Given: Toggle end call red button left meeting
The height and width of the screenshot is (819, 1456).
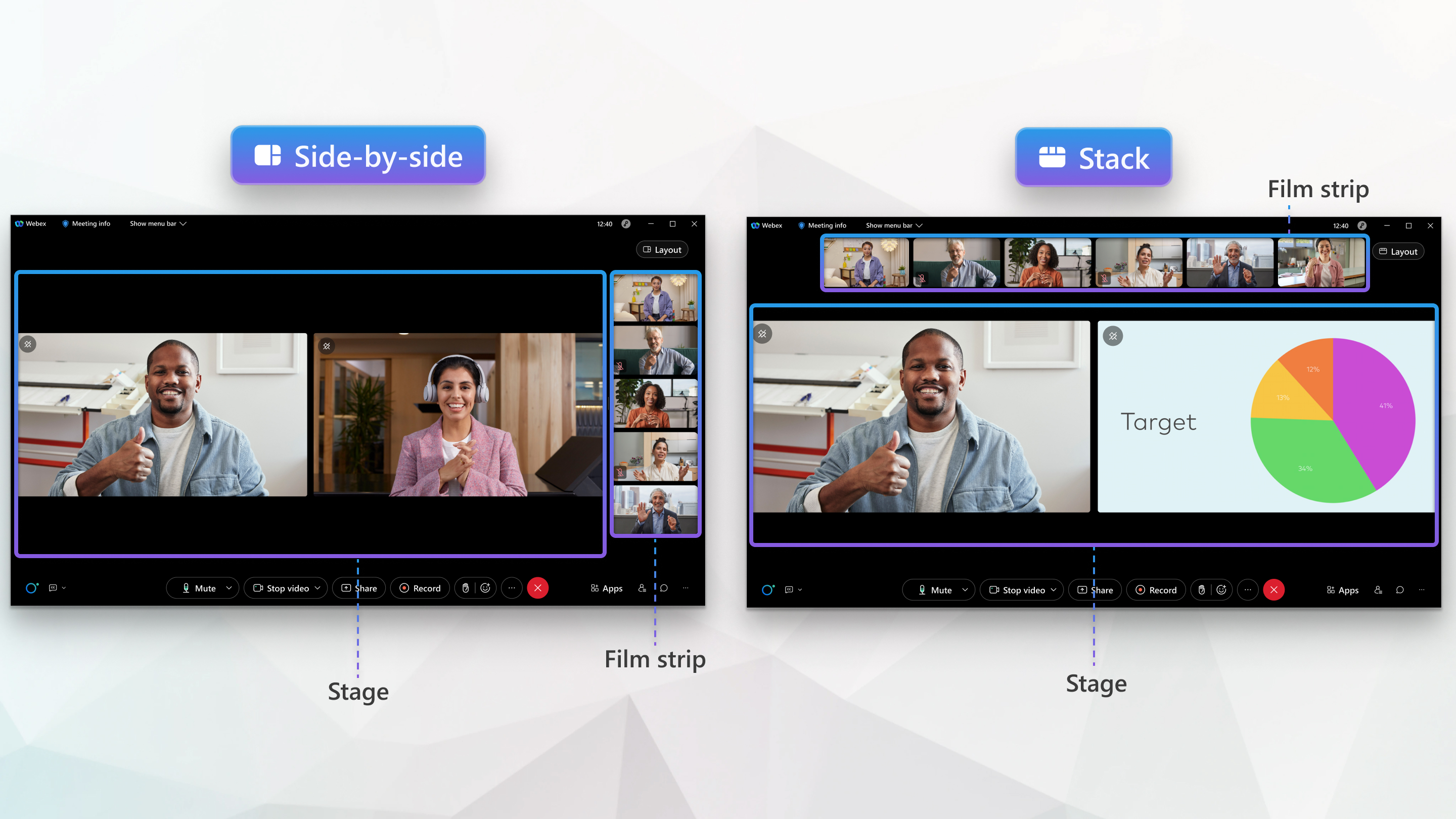Looking at the screenshot, I should (x=538, y=587).
